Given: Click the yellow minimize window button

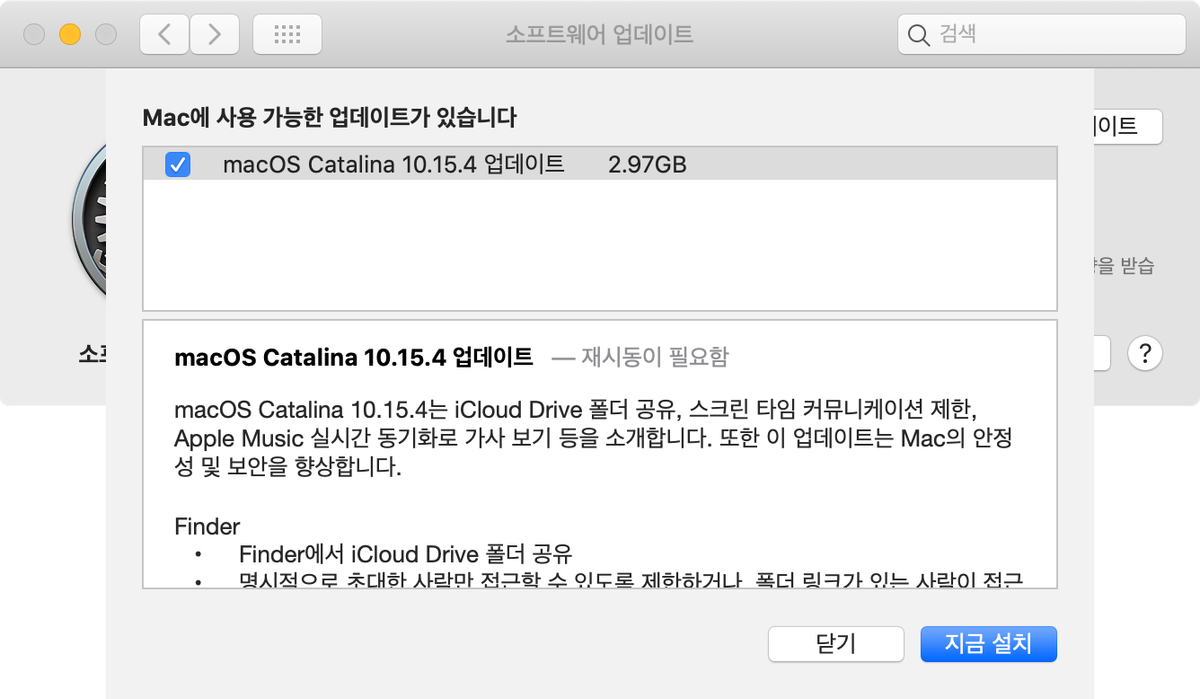Looking at the screenshot, I should [70, 35].
